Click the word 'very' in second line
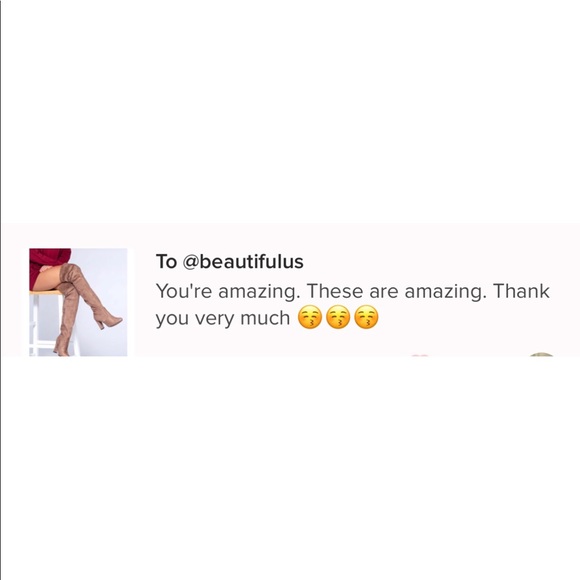This screenshot has height=580, width=580. tap(215, 319)
